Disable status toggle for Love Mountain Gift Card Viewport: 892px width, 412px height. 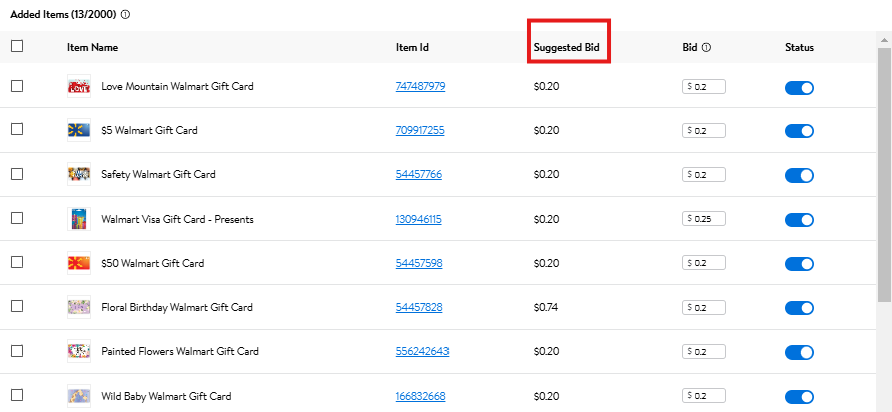[800, 87]
